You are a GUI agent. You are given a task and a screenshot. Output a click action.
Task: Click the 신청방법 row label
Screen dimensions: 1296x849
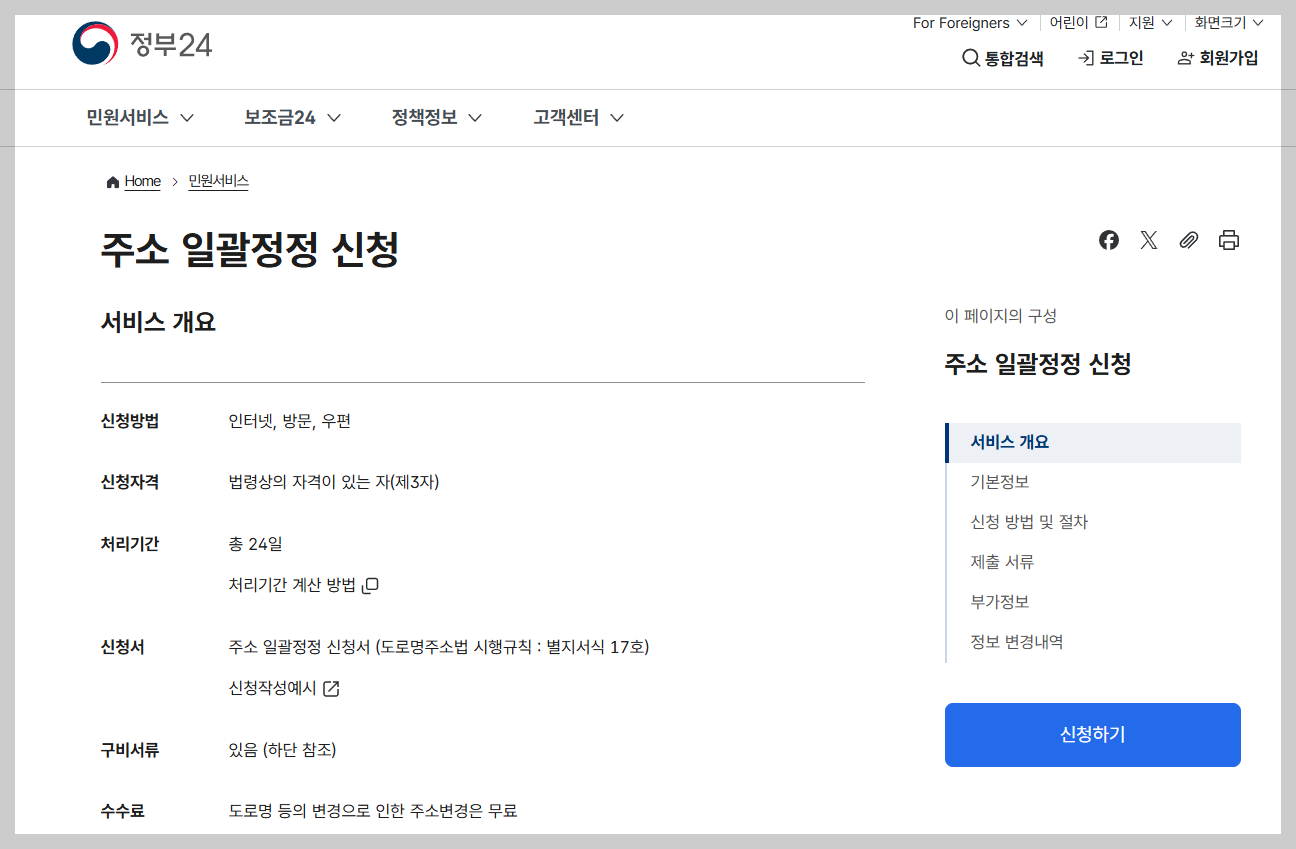[x=130, y=421]
